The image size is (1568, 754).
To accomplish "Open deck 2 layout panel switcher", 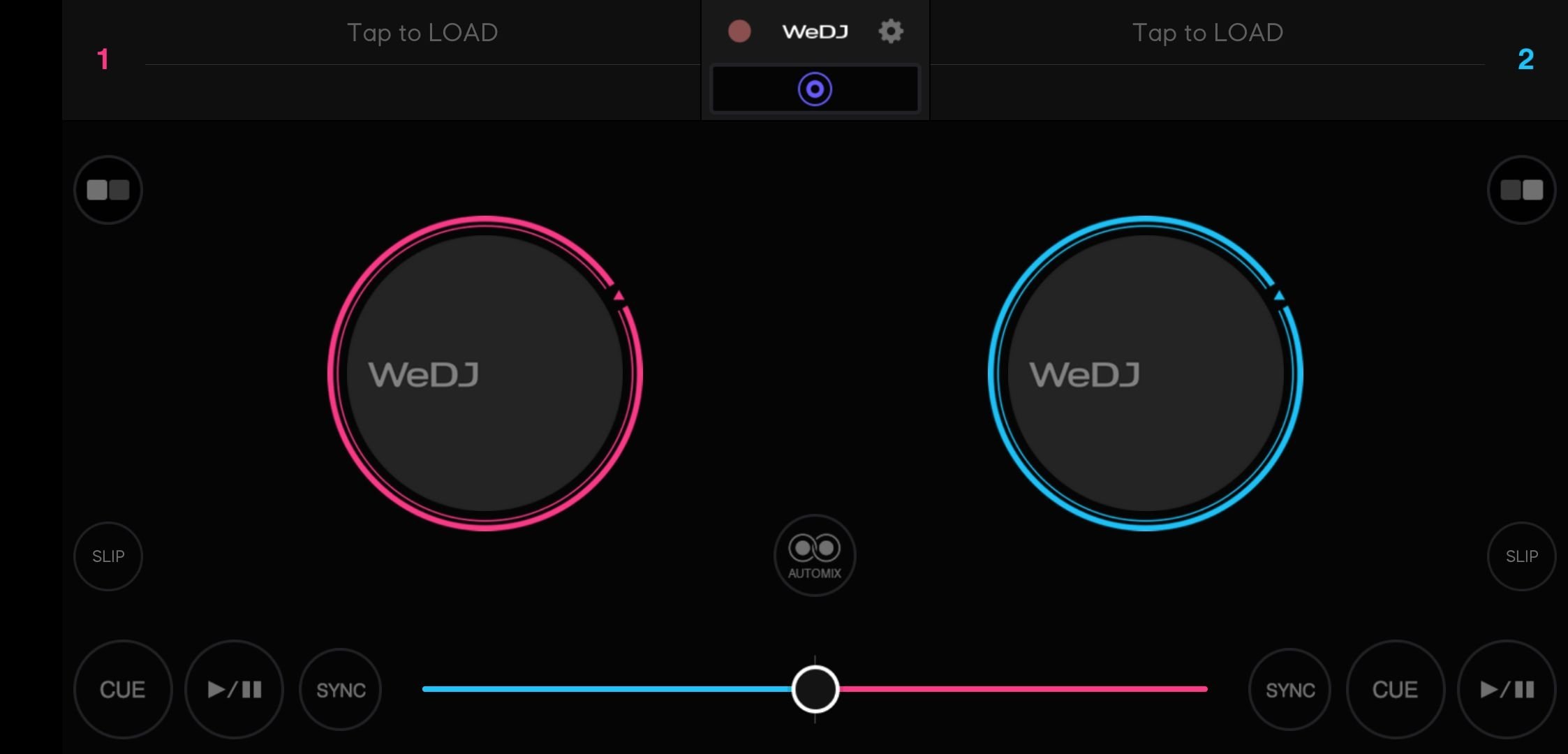I will pyautogui.click(x=1522, y=190).
